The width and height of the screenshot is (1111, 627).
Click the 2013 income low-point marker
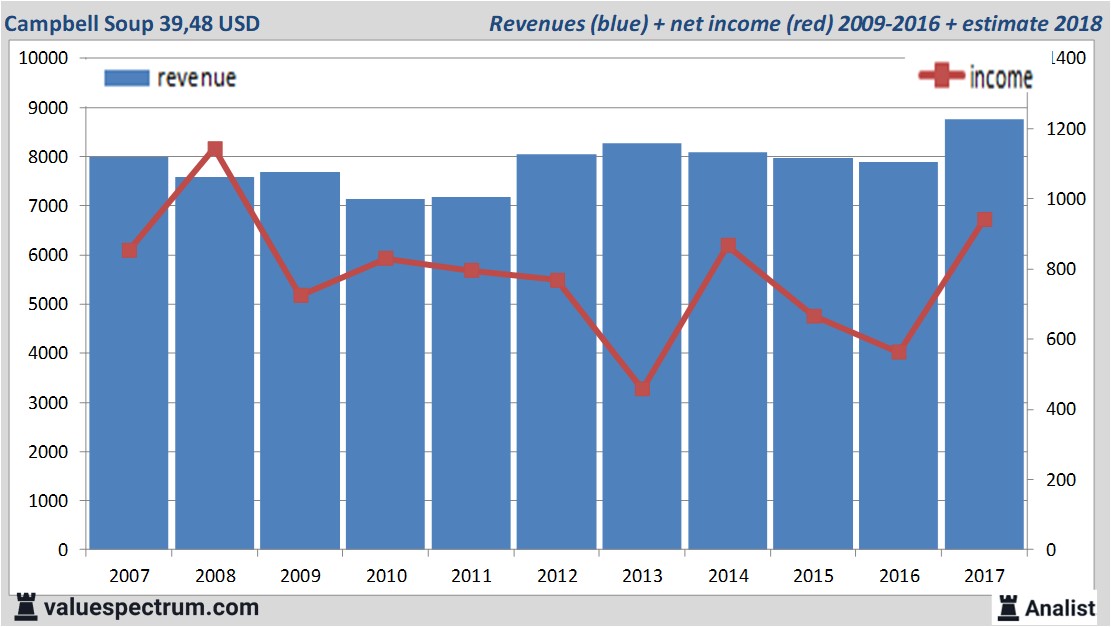tap(643, 388)
